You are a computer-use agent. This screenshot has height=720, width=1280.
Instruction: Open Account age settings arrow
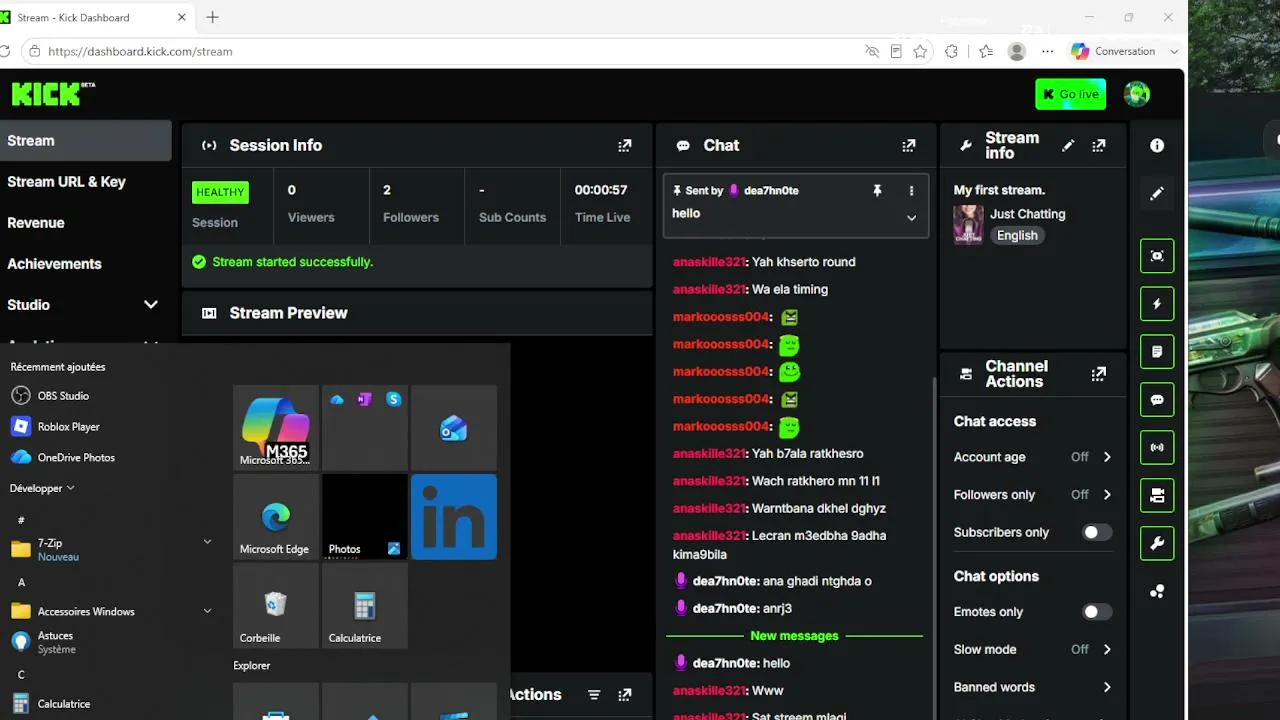click(1107, 457)
